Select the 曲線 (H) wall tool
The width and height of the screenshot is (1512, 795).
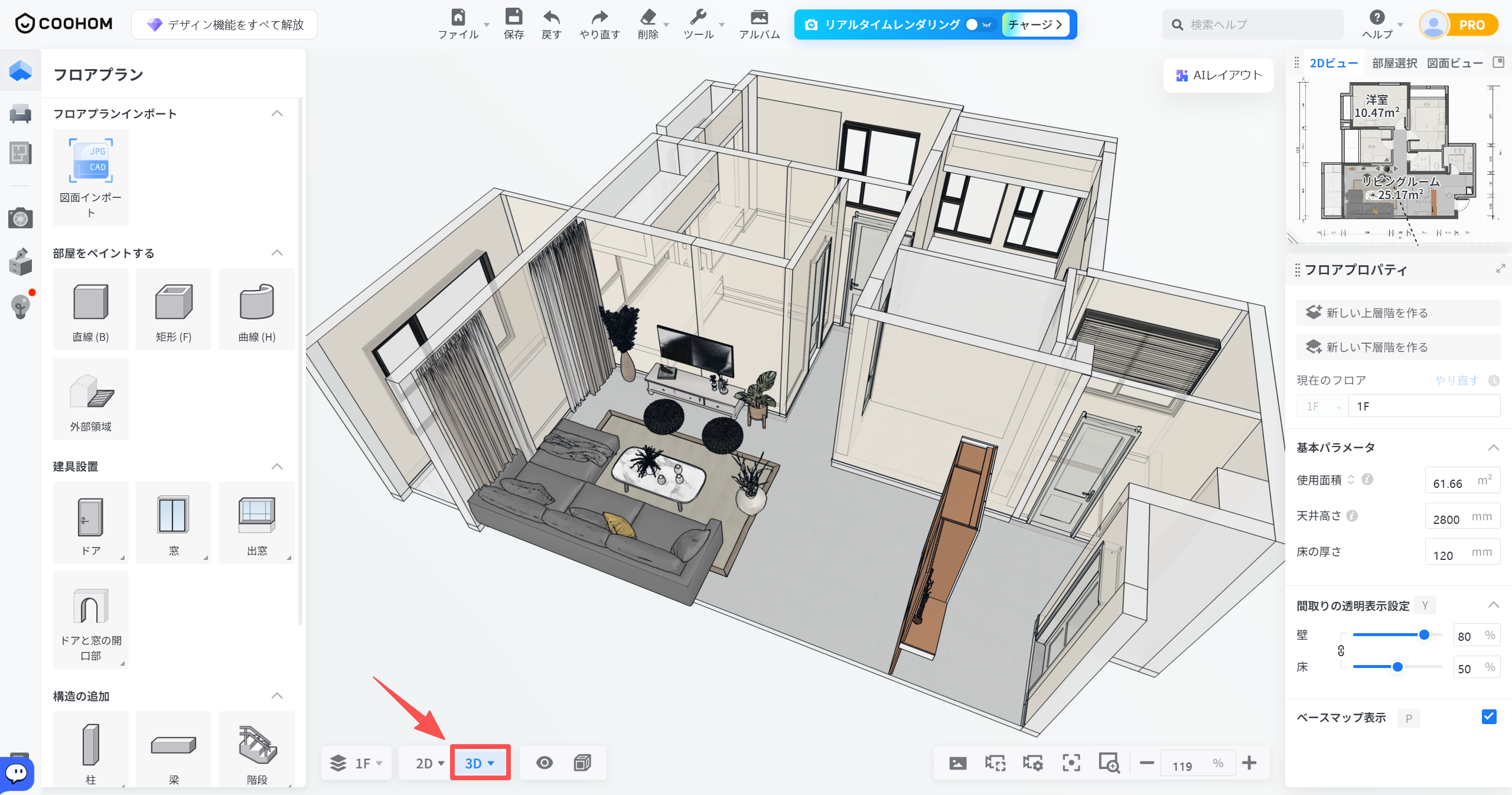(x=257, y=309)
